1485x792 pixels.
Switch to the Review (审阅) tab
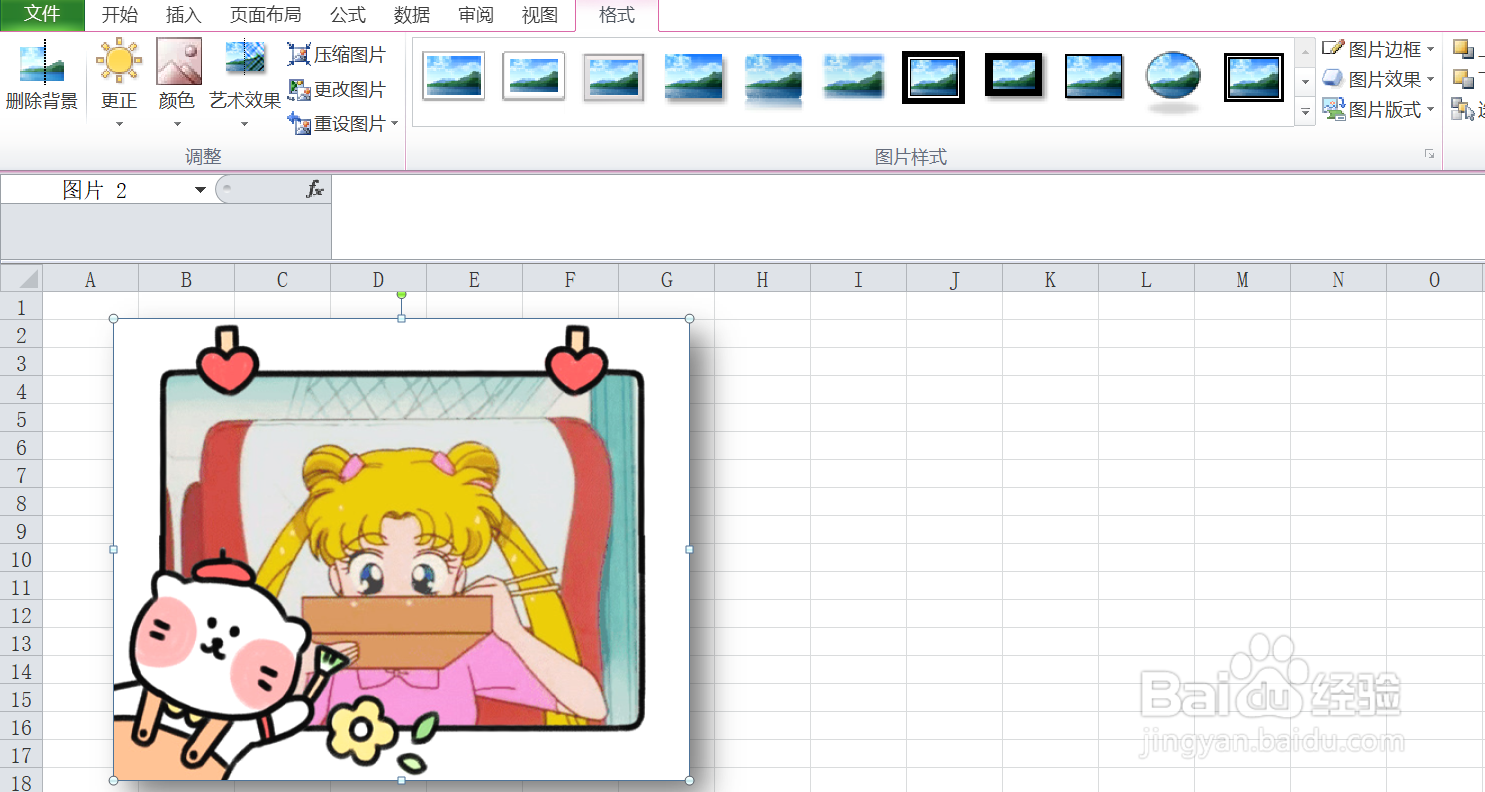pyautogui.click(x=476, y=15)
